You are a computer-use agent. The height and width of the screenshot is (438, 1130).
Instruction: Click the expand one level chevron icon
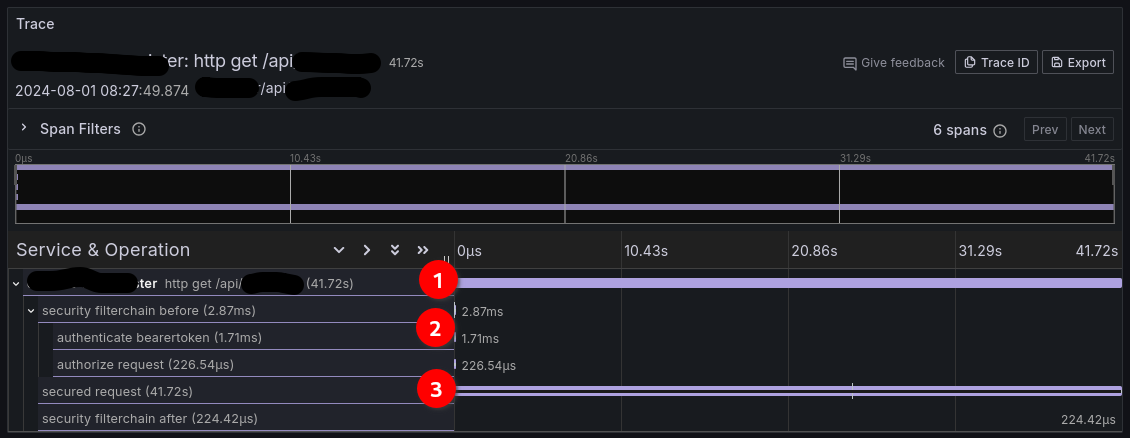coord(339,250)
